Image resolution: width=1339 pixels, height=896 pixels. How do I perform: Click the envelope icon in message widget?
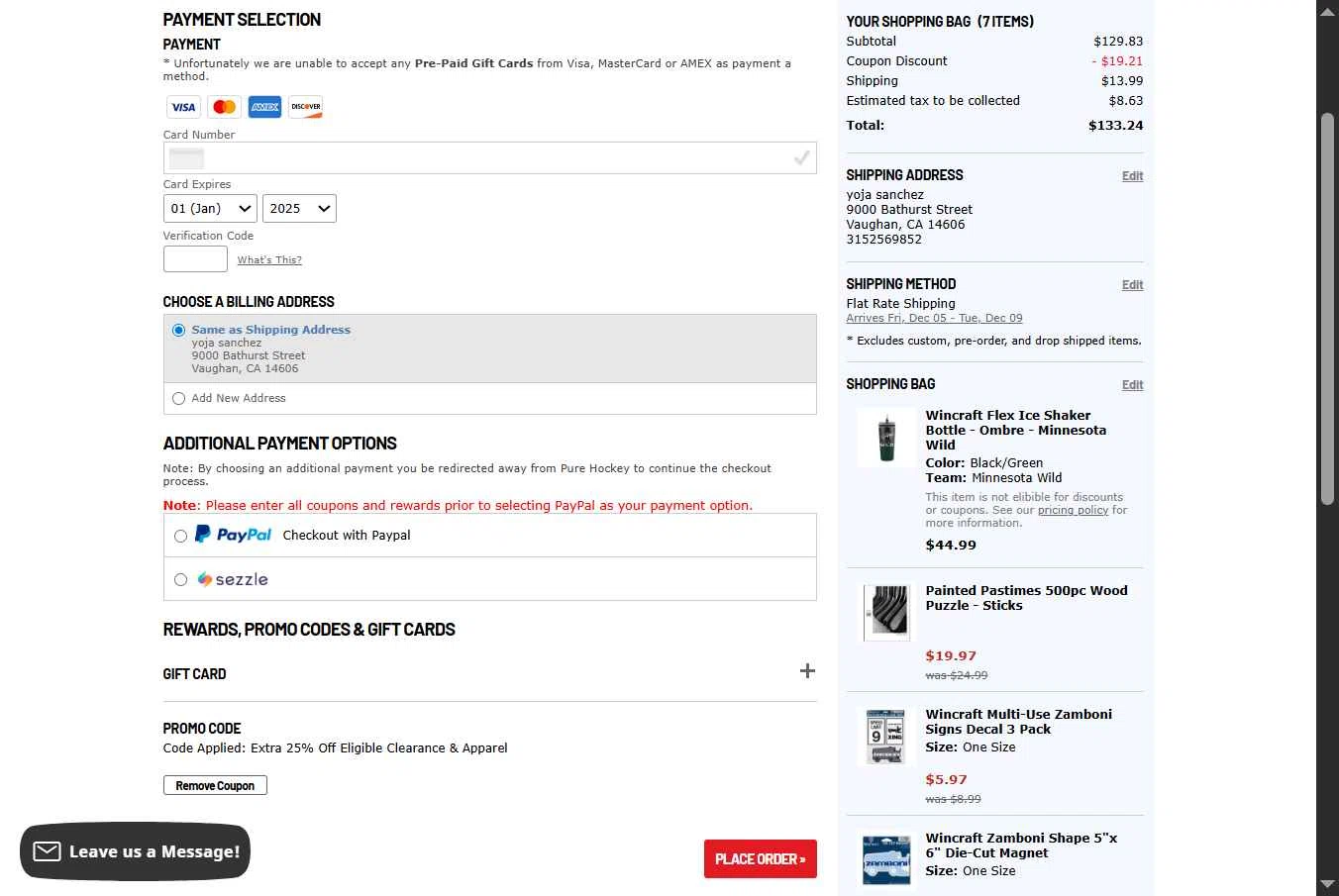pos(47,851)
